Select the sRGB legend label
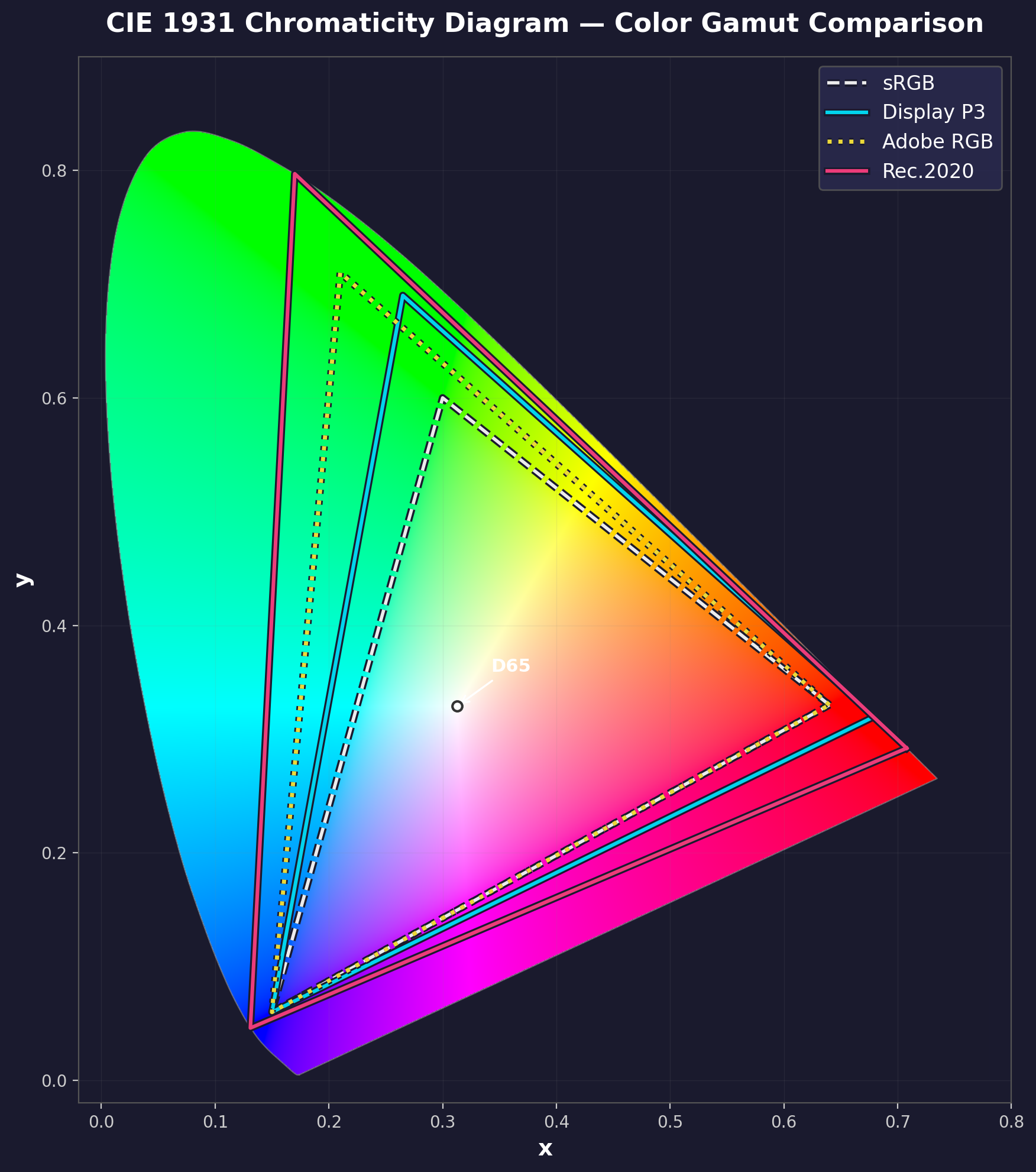 908,83
